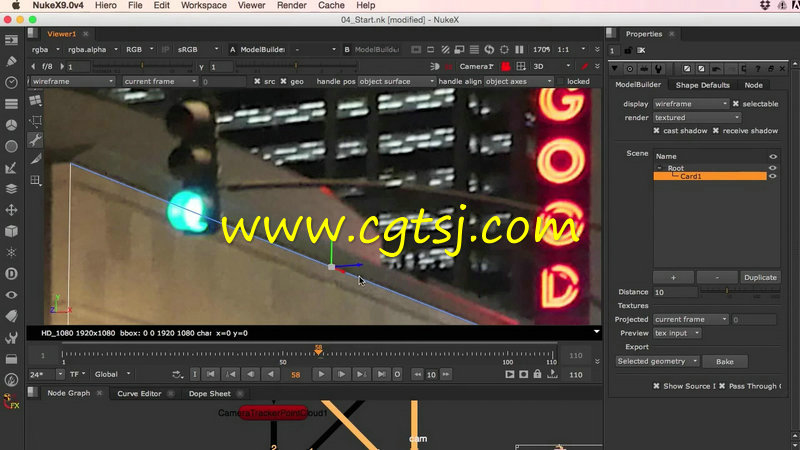The image size is (800, 450).
Task: Open the Particles nodes icon
Action: (x=11, y=253)
